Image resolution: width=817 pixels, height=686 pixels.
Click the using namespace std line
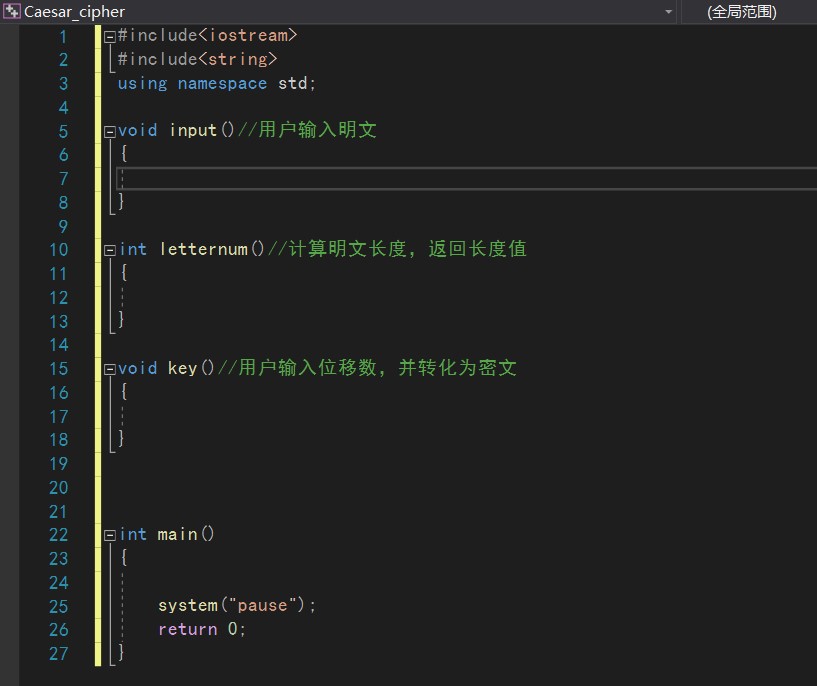tap(216, 84)
